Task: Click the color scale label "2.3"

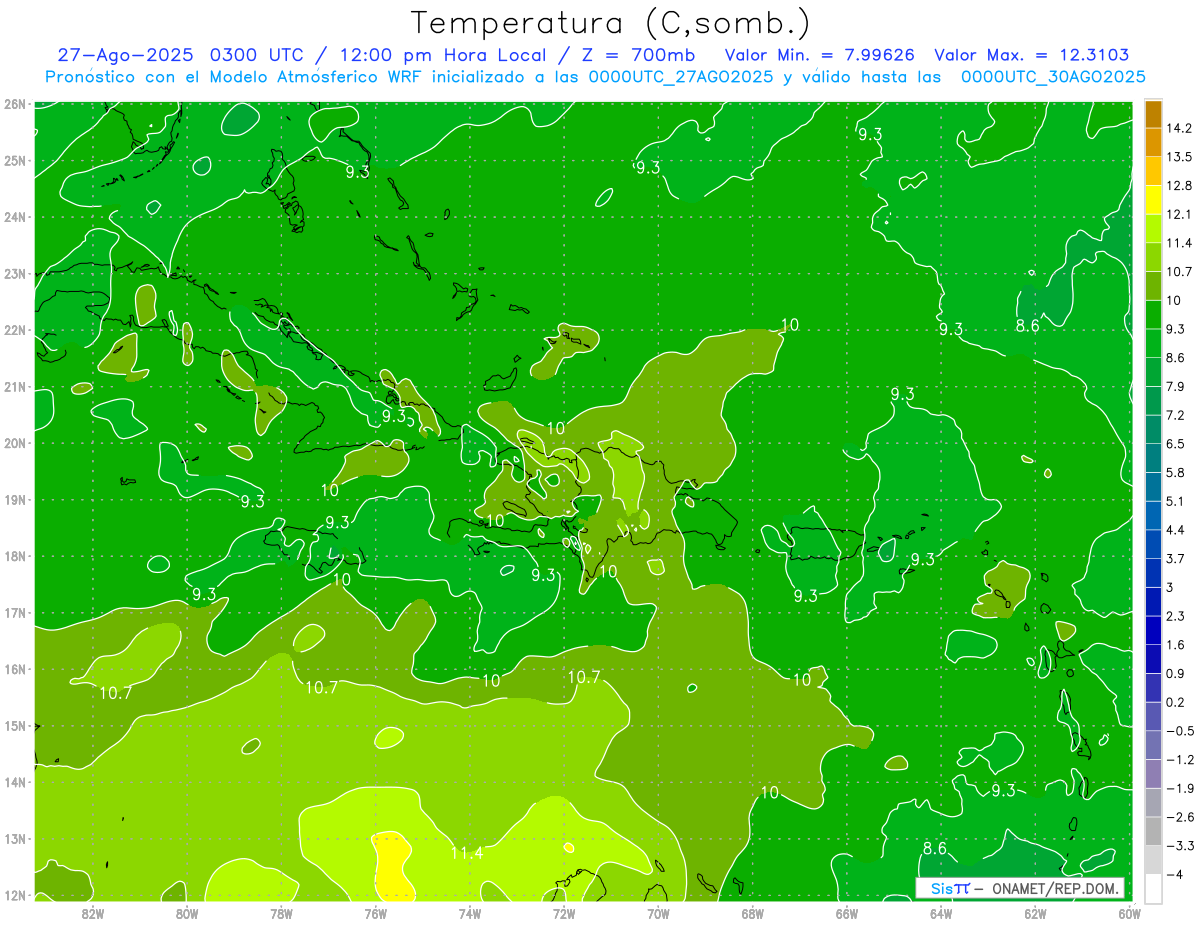Action: coord(1176,616)
